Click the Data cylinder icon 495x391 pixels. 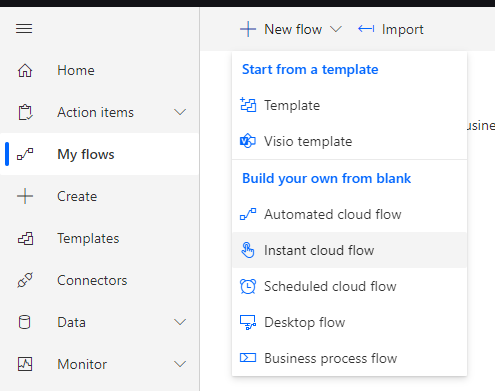click(x=24, y=322)
